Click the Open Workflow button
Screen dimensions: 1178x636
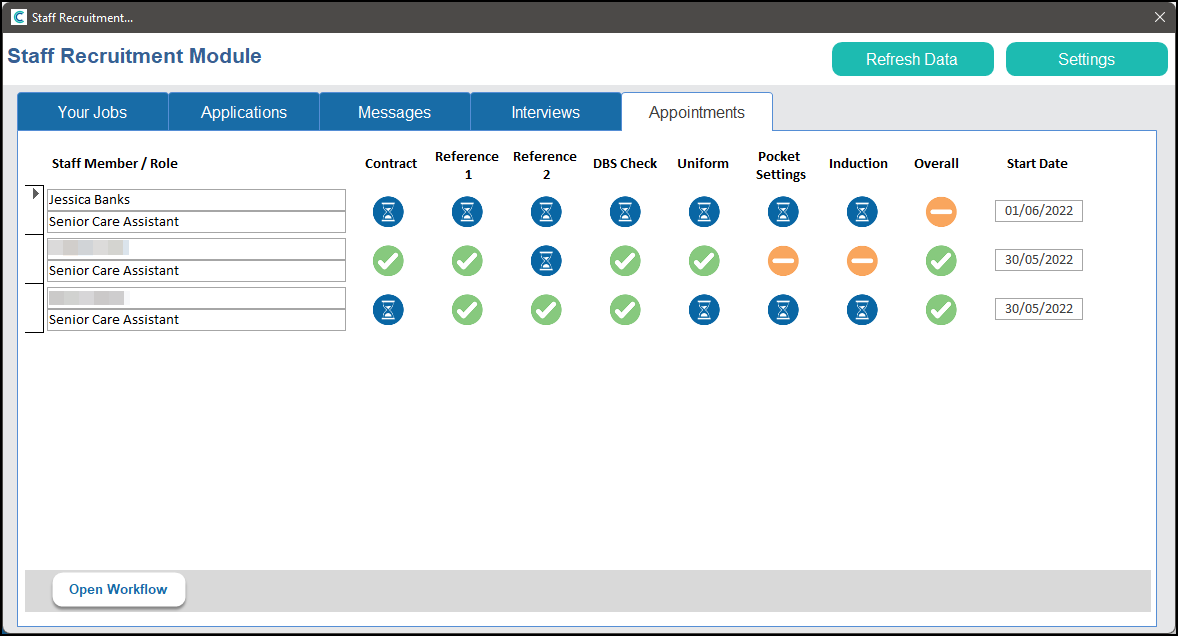click(x=118, y=589)
